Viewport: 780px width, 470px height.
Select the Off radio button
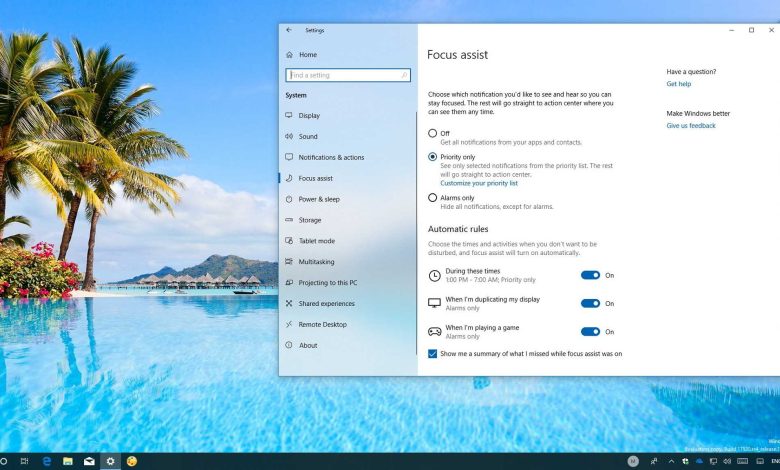(433, 133)
